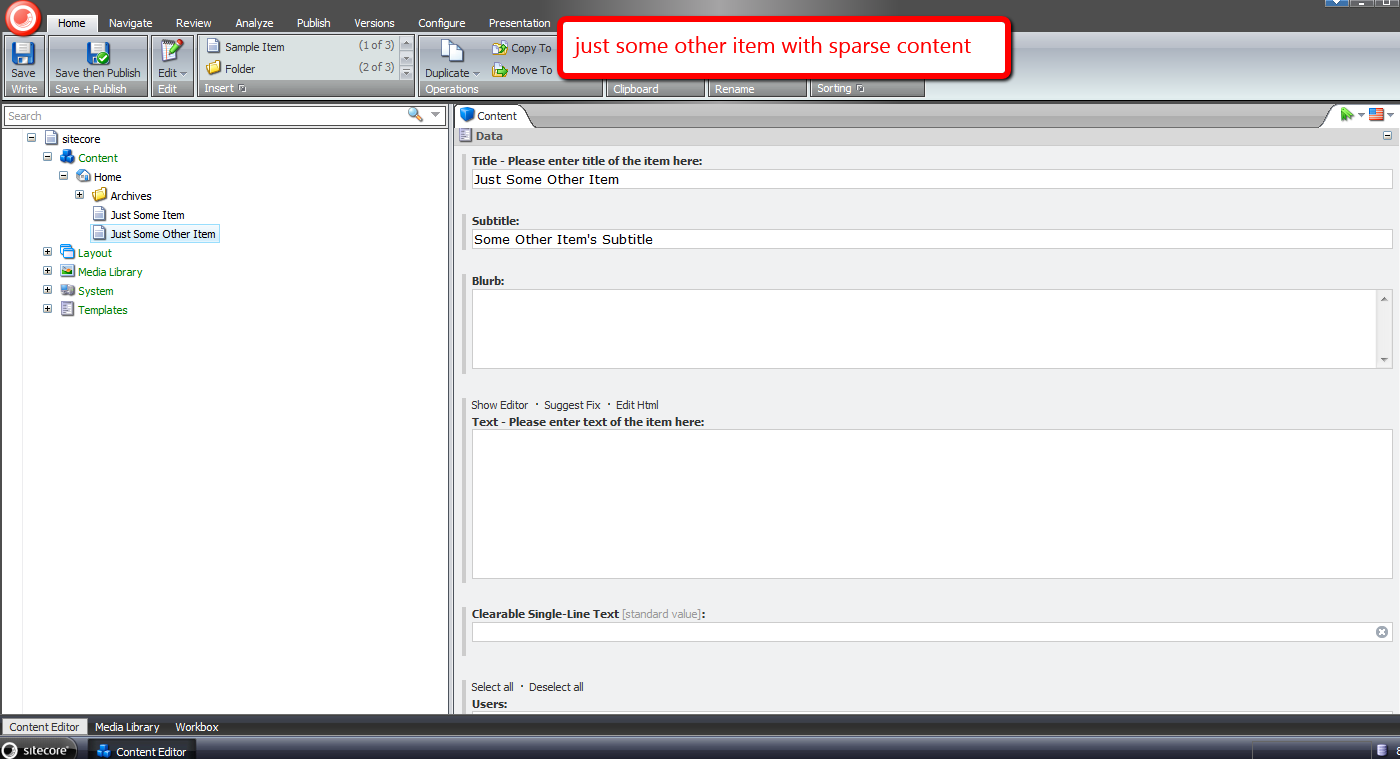Expand the Templates tree node
This screenshot has width=1400, height=759.
[x=47, y=309]
